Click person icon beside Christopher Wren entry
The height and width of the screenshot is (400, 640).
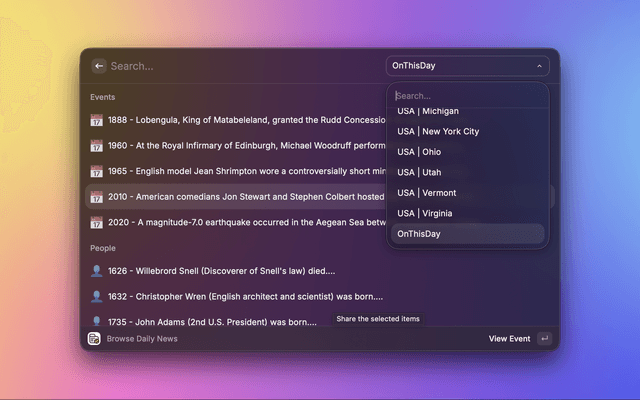97,297
